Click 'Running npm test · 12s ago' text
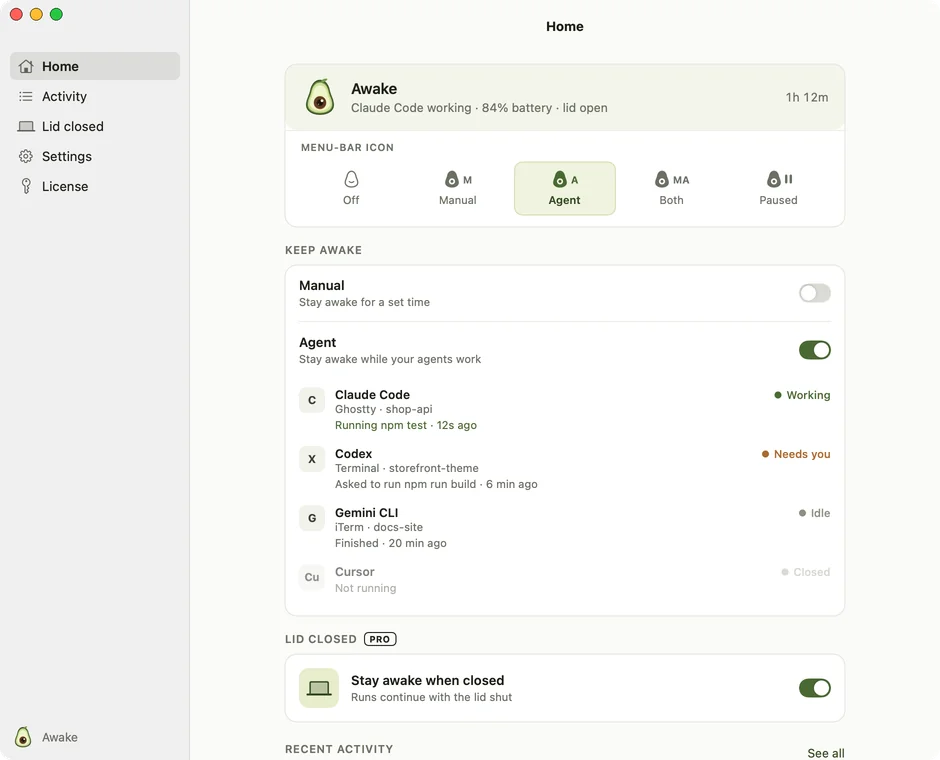 tap(406, 425)
